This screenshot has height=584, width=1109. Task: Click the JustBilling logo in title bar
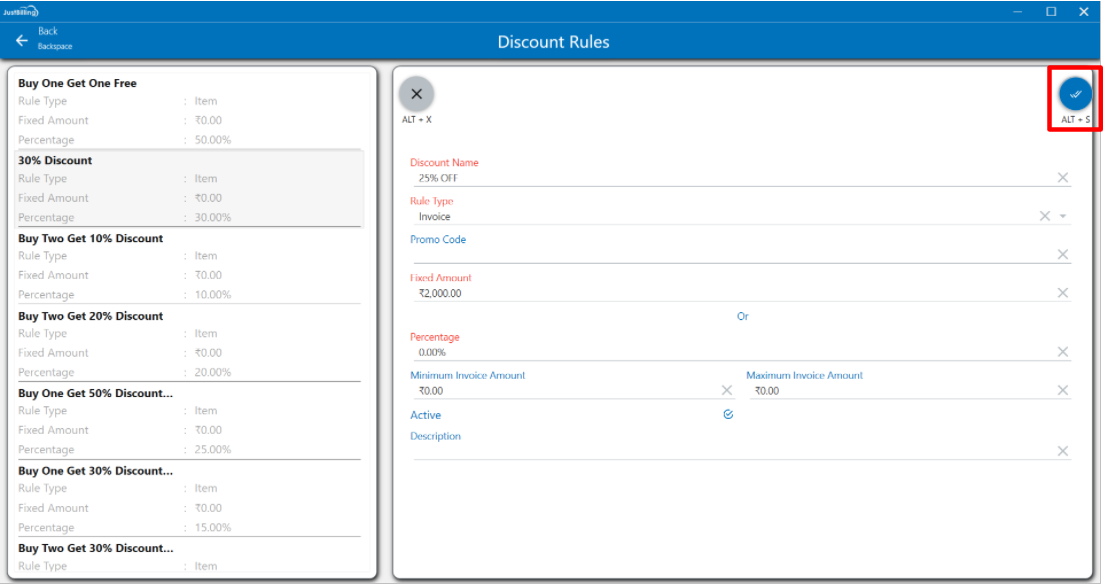(20, 11)
